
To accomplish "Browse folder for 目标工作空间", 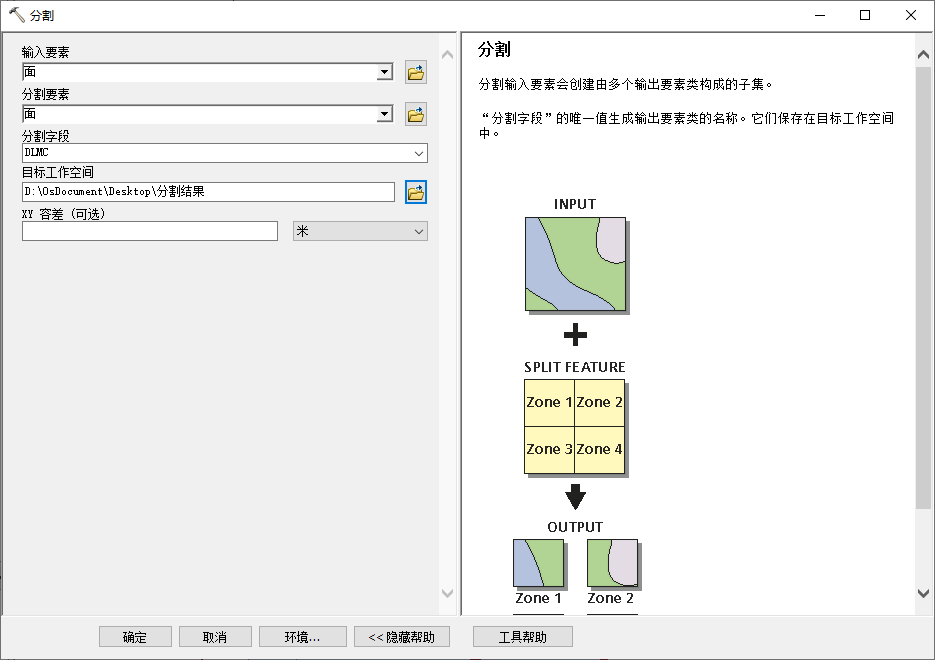I will [416, 192].
